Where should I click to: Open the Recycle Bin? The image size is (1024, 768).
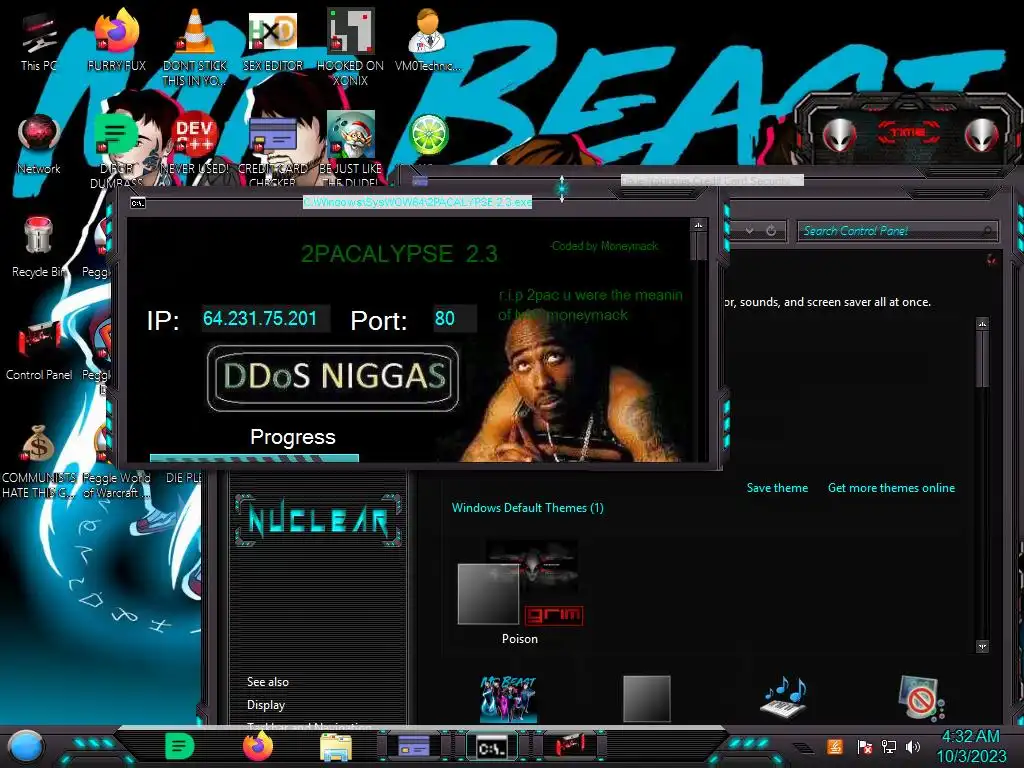pyautogui.click(x=38, y=247)
